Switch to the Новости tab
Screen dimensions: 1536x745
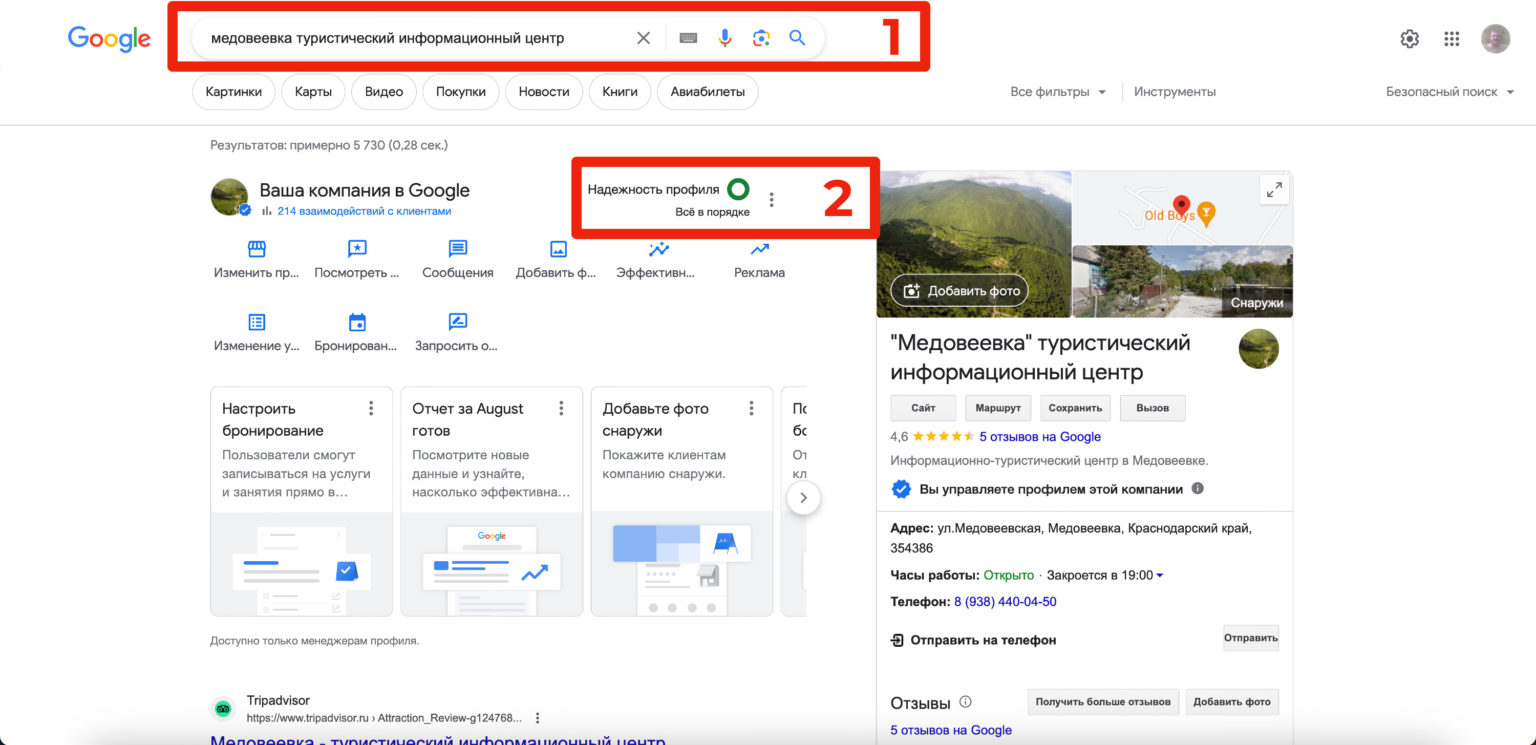click(x=544, y=92)
